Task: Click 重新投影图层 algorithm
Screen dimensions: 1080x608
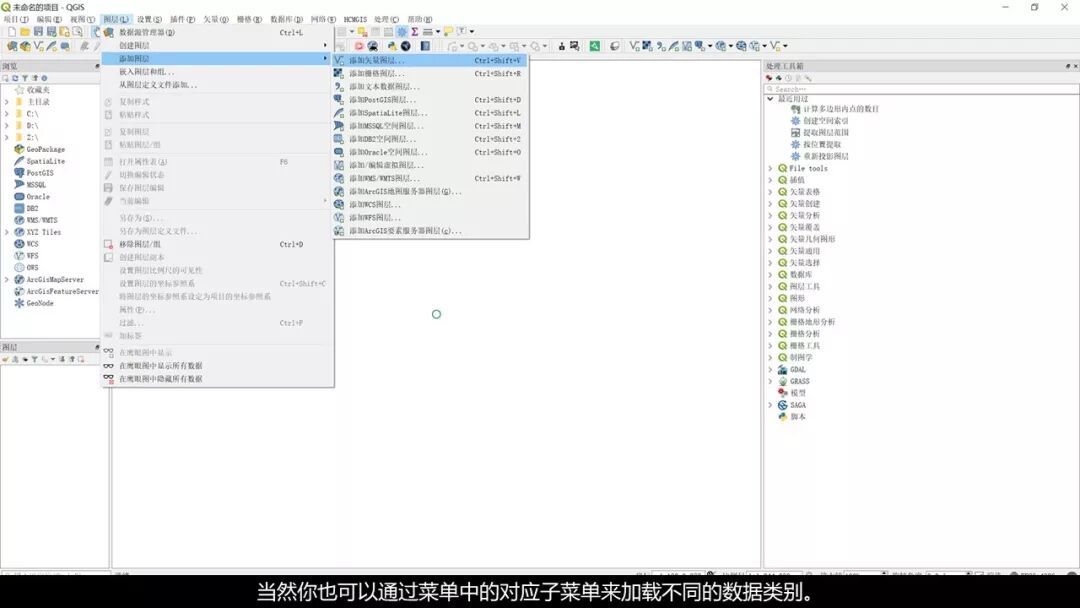Action: point(825,156)
